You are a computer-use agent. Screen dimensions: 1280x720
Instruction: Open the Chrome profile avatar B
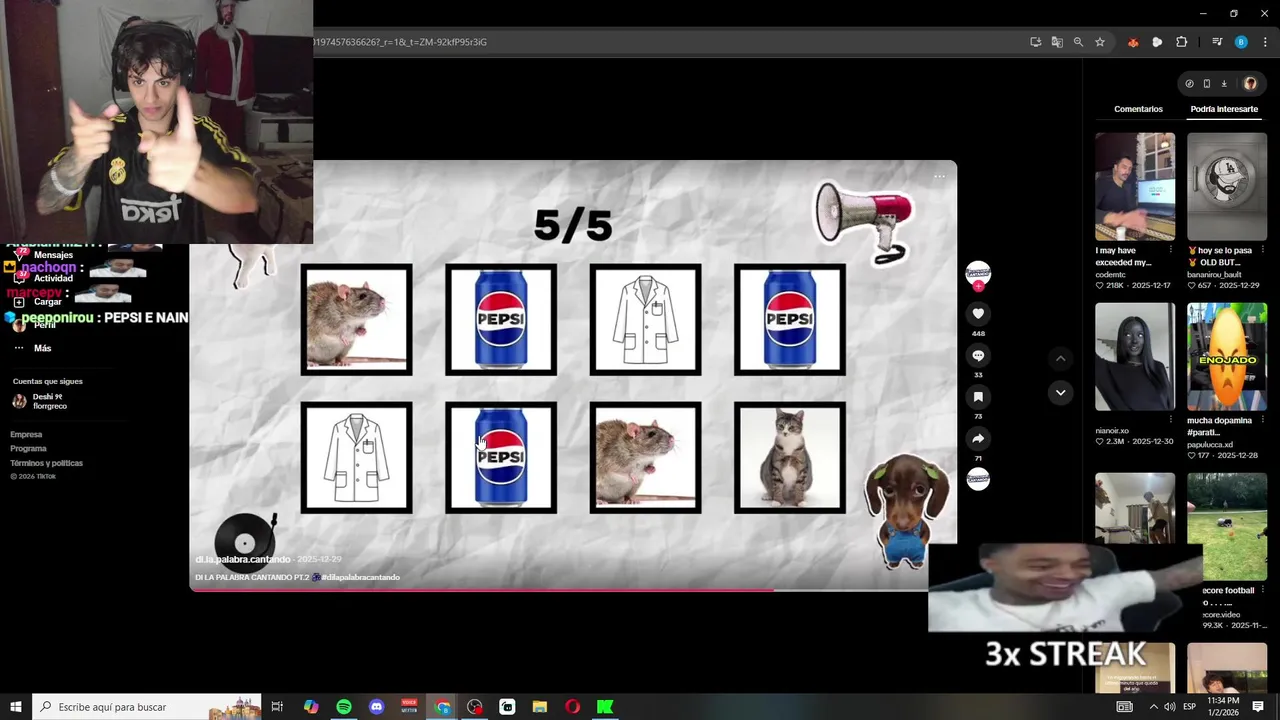point(1241,42)
